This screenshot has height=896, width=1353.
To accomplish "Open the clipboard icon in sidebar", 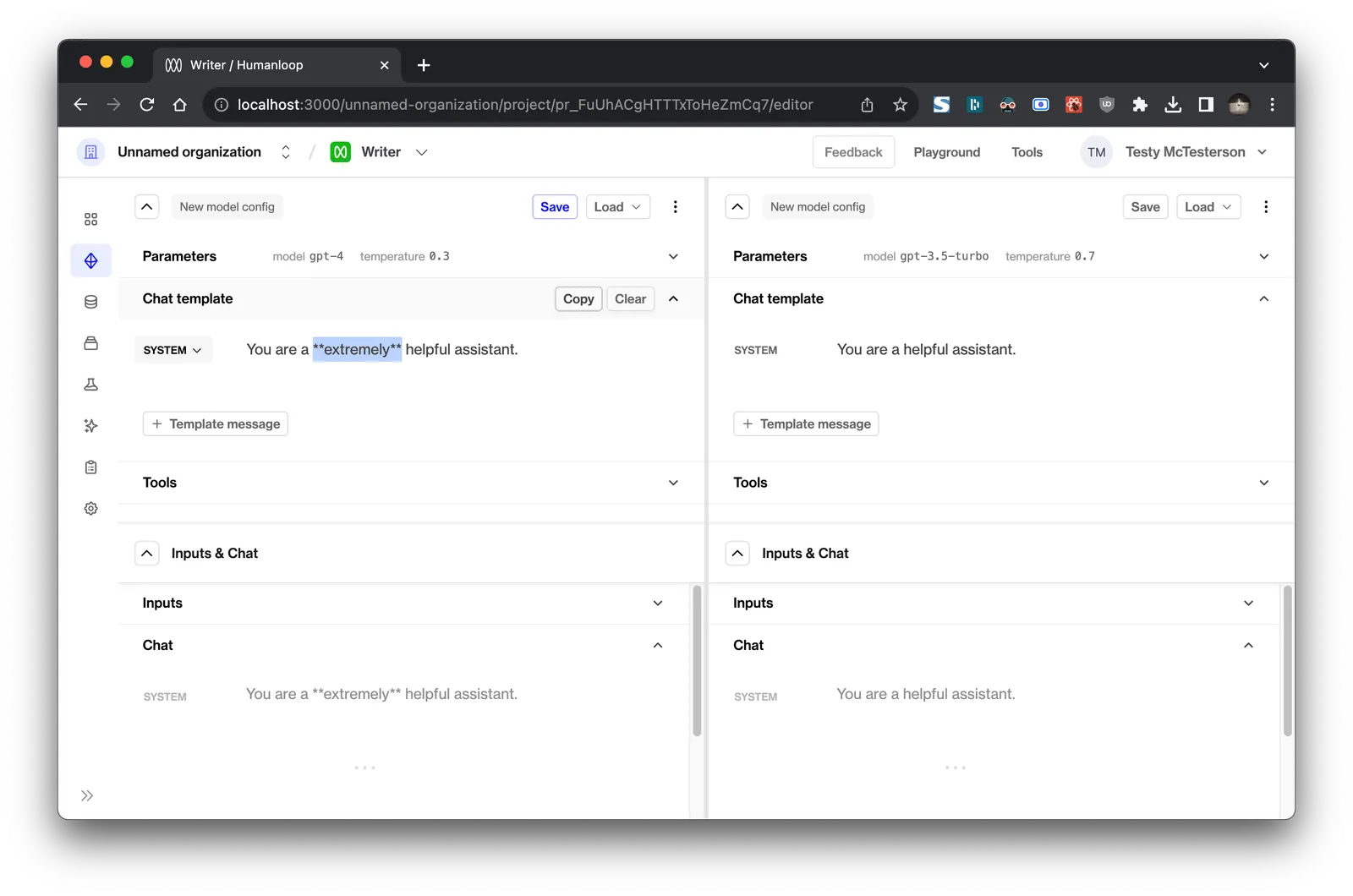I will pyautogui.click(x=90, y=467).
